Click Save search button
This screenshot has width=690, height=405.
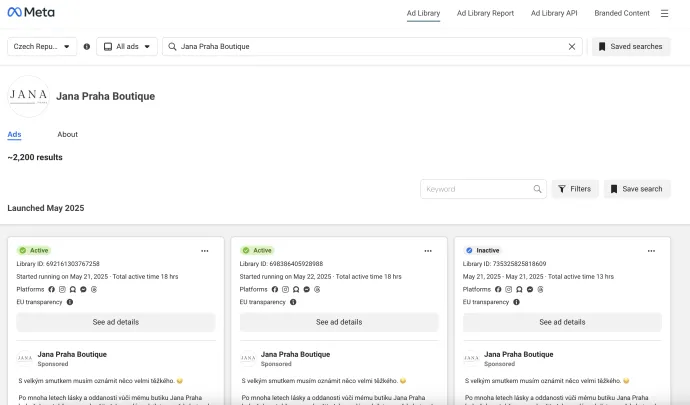pos(637,189)
